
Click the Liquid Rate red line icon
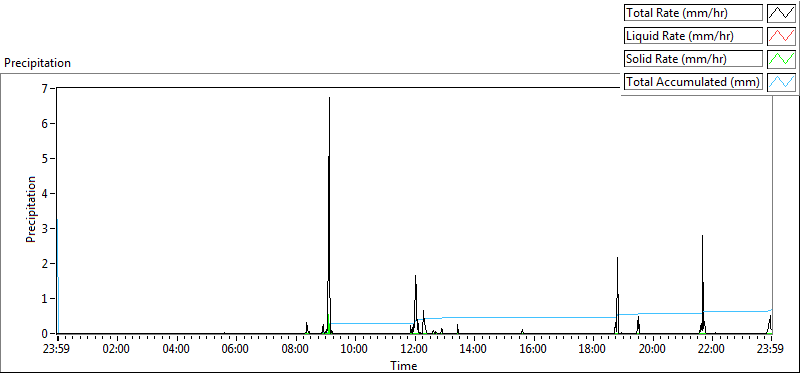pos(781,36)
